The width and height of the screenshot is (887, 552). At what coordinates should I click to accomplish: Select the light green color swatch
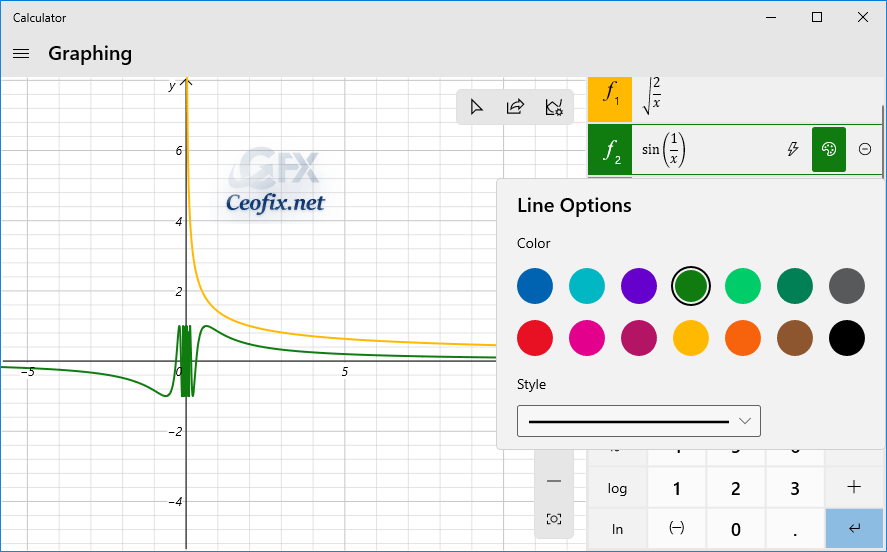click(x=743, y=286)
